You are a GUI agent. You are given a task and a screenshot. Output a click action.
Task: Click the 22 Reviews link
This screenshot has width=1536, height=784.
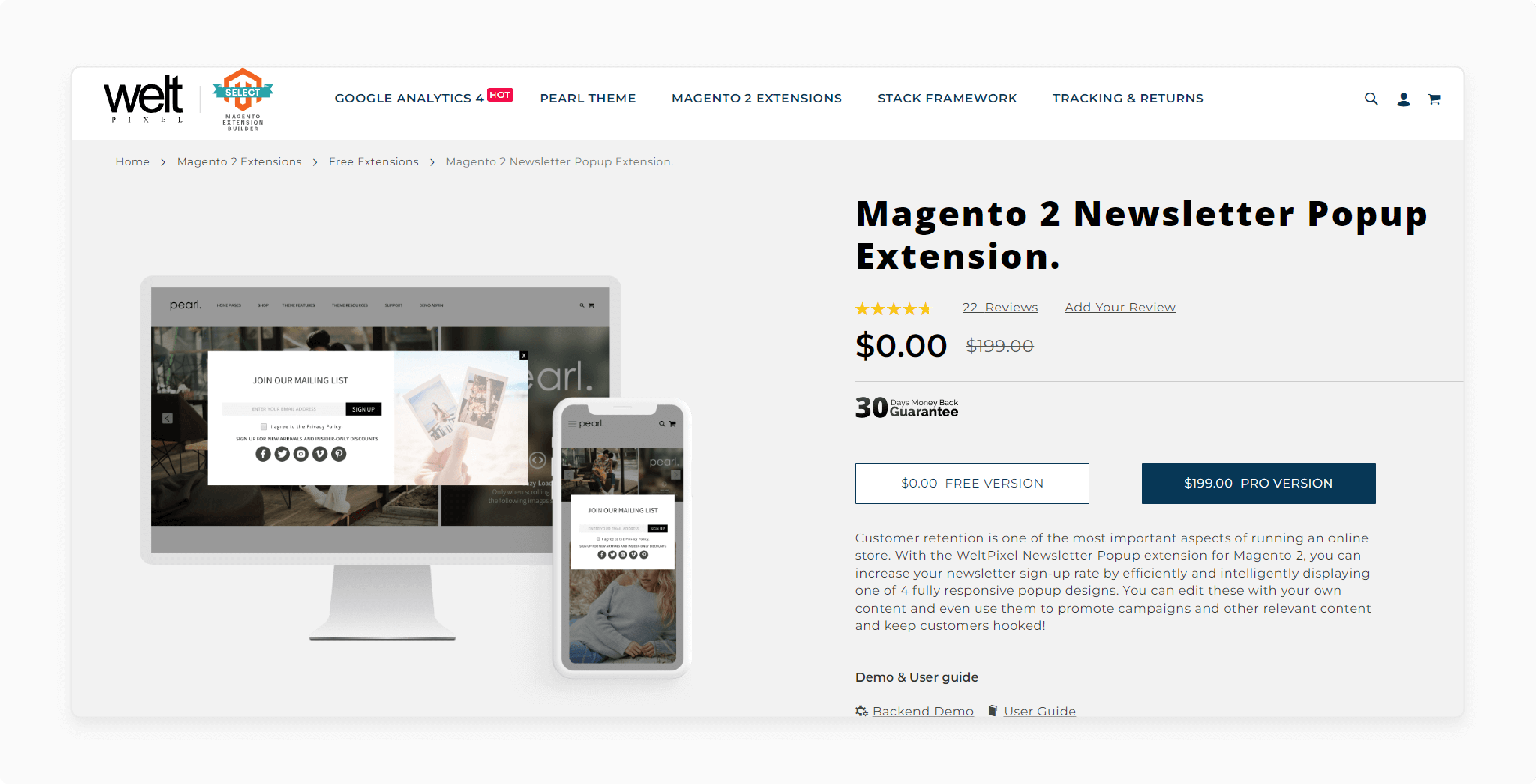point(999,307)
